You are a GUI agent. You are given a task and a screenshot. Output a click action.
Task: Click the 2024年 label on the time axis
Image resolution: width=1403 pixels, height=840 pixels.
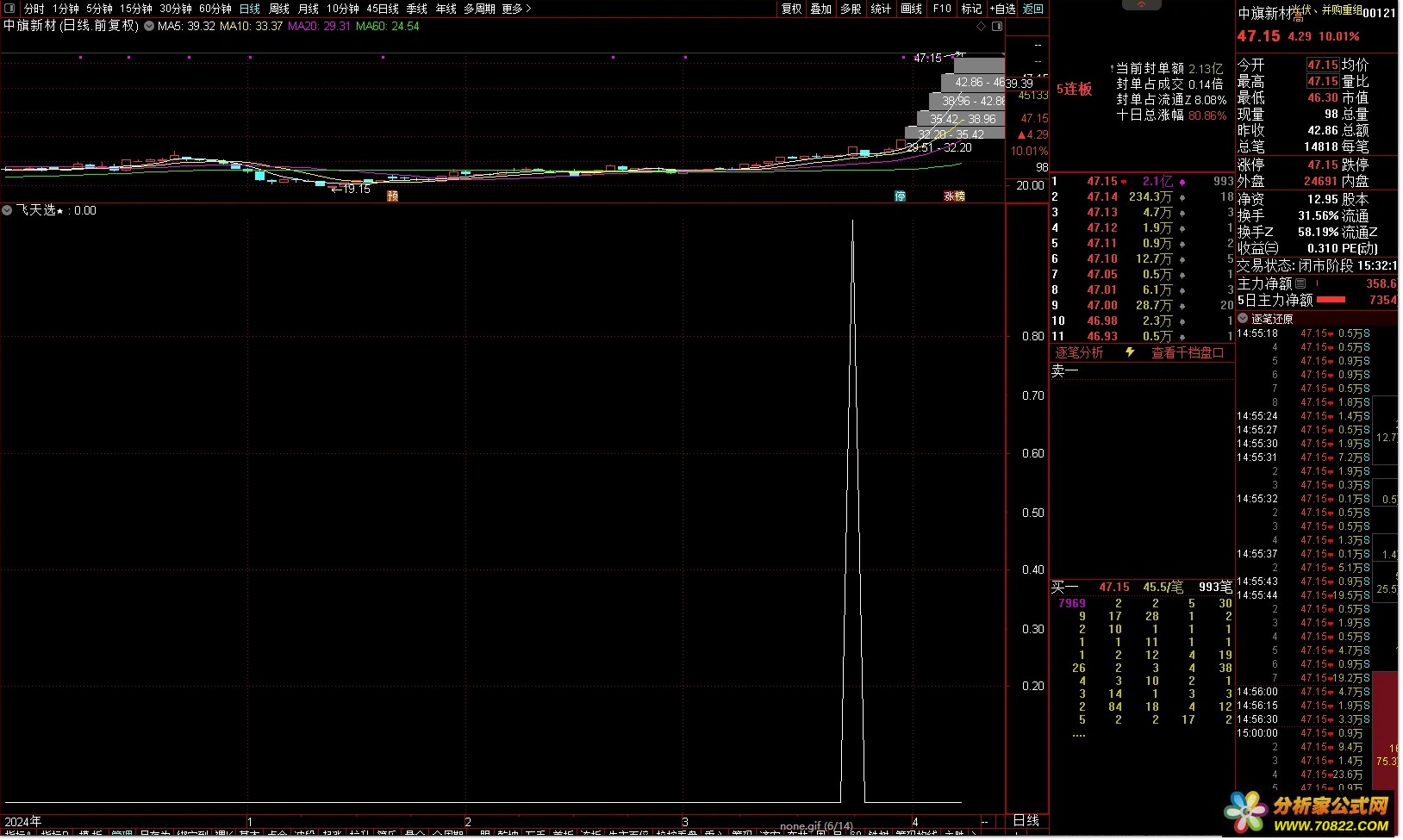click(23, 821)
